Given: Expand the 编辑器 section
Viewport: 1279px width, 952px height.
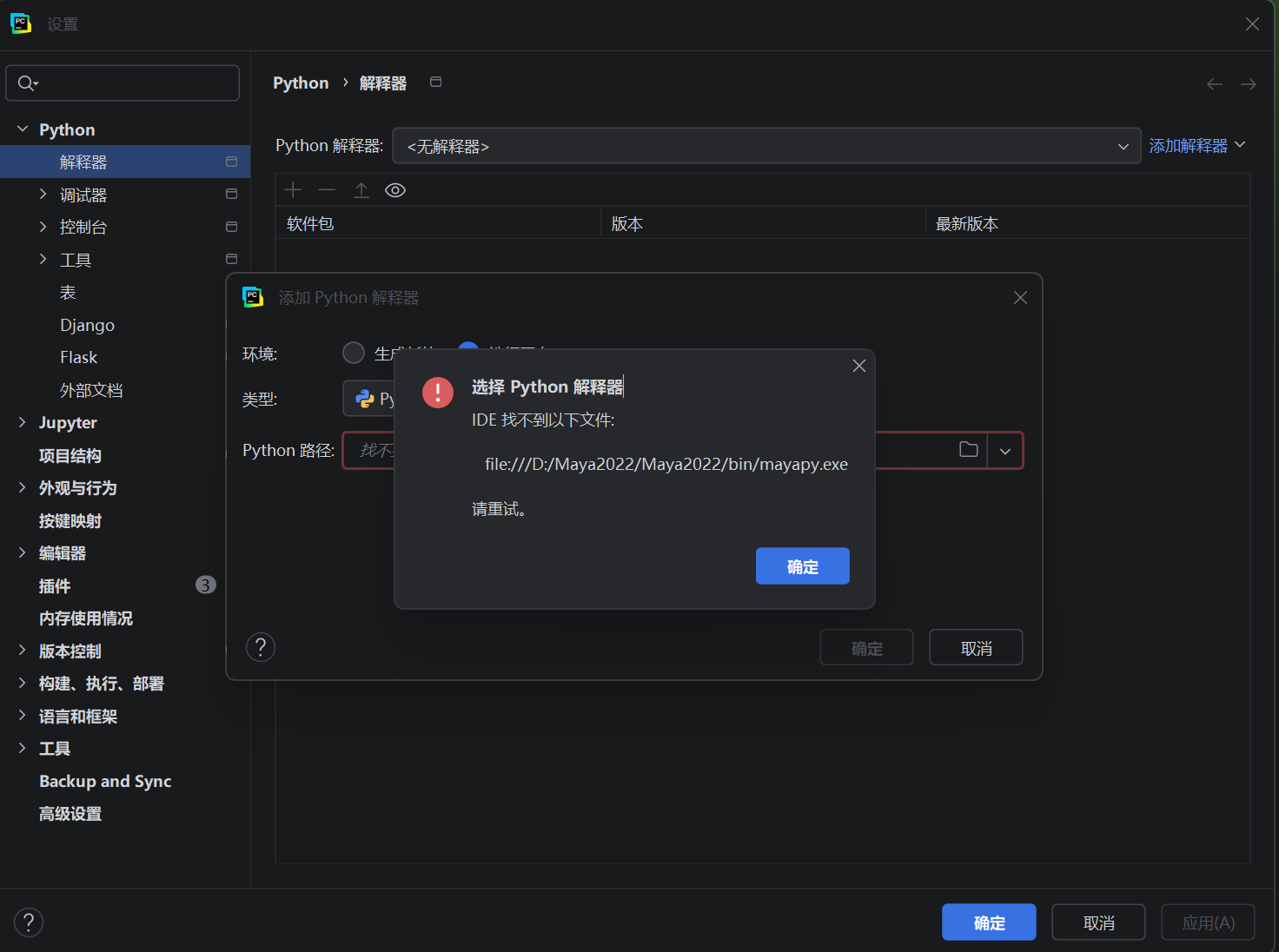Looking at the screenshot, I should 23,552.
